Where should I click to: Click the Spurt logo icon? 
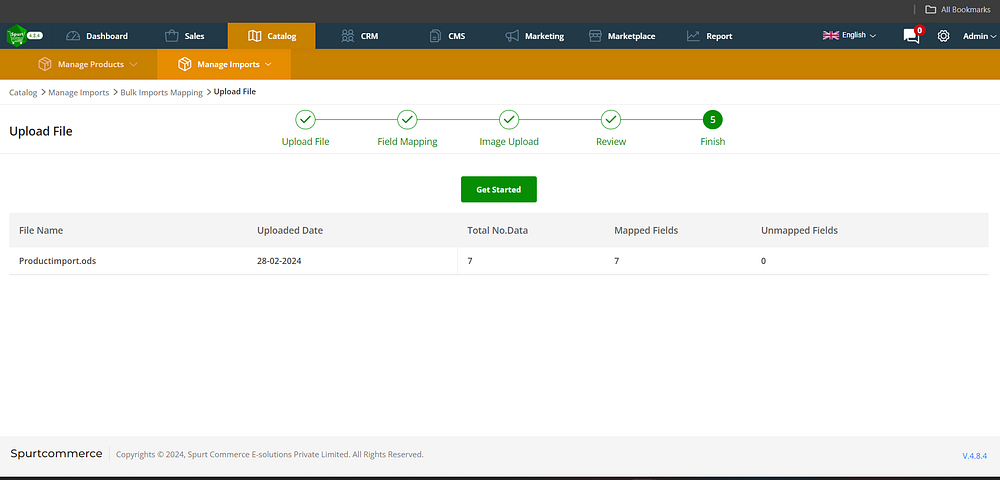[x=16, y=36]
